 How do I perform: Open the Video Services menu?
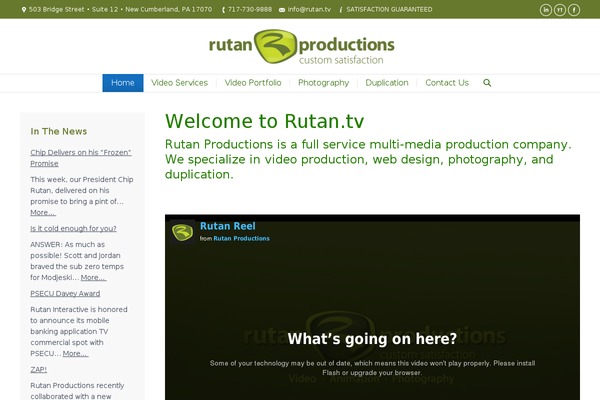click(179, 83)
